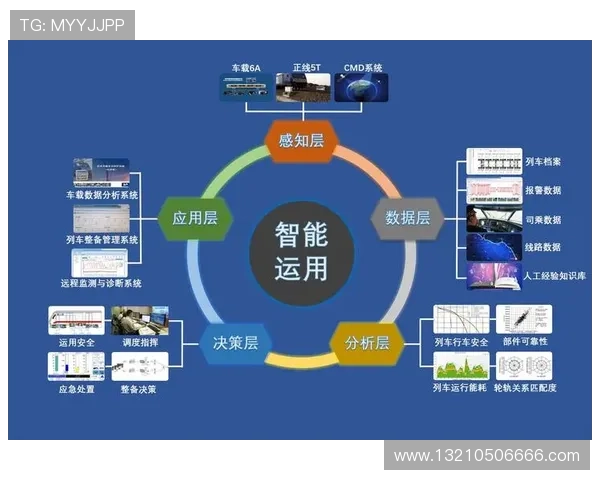600x480 pixels.
Task: Click the 列车运行能耗 caption
Action: click(x=460, y=388)
